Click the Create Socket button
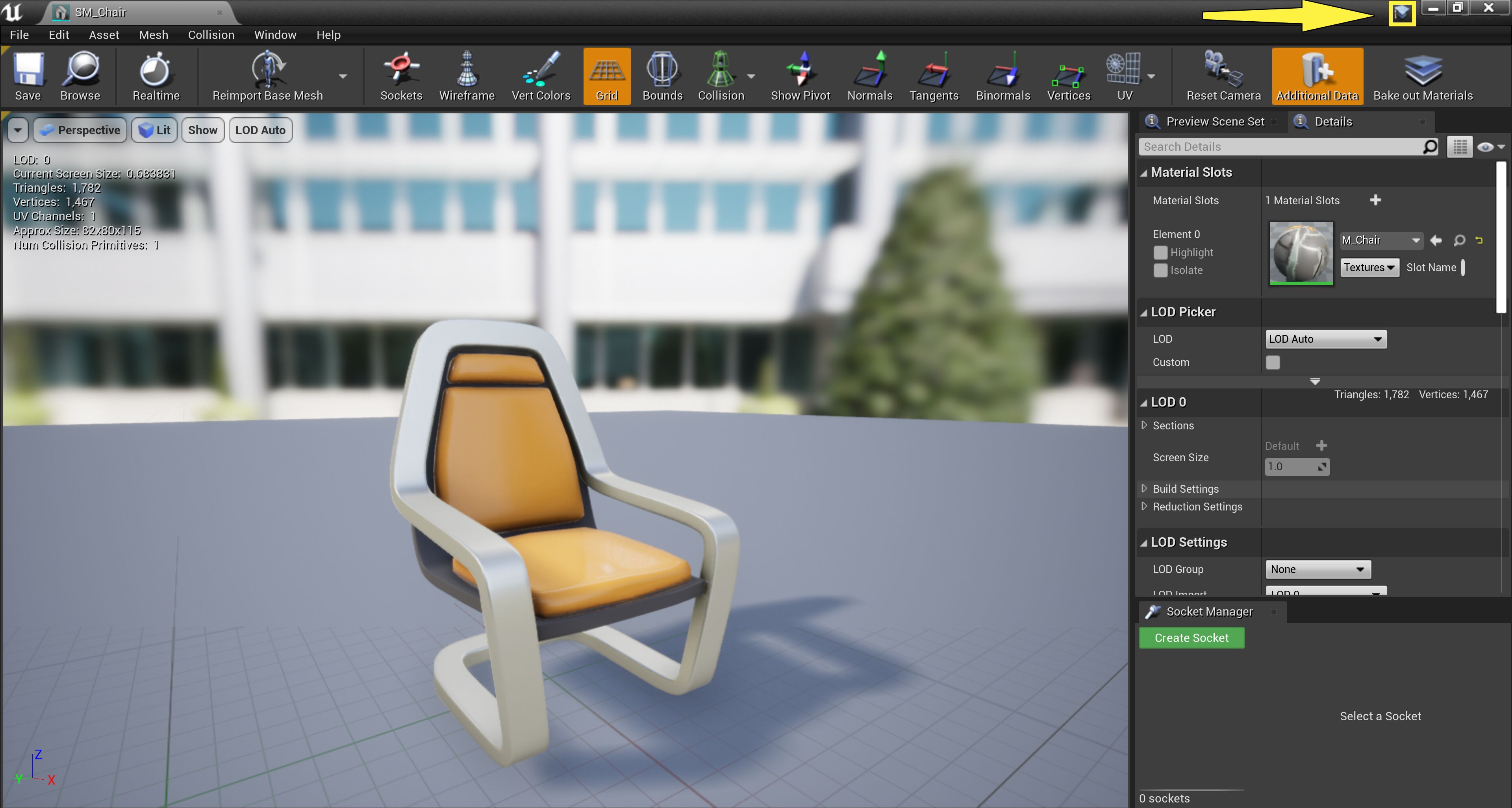 [x=1191, y=638]
